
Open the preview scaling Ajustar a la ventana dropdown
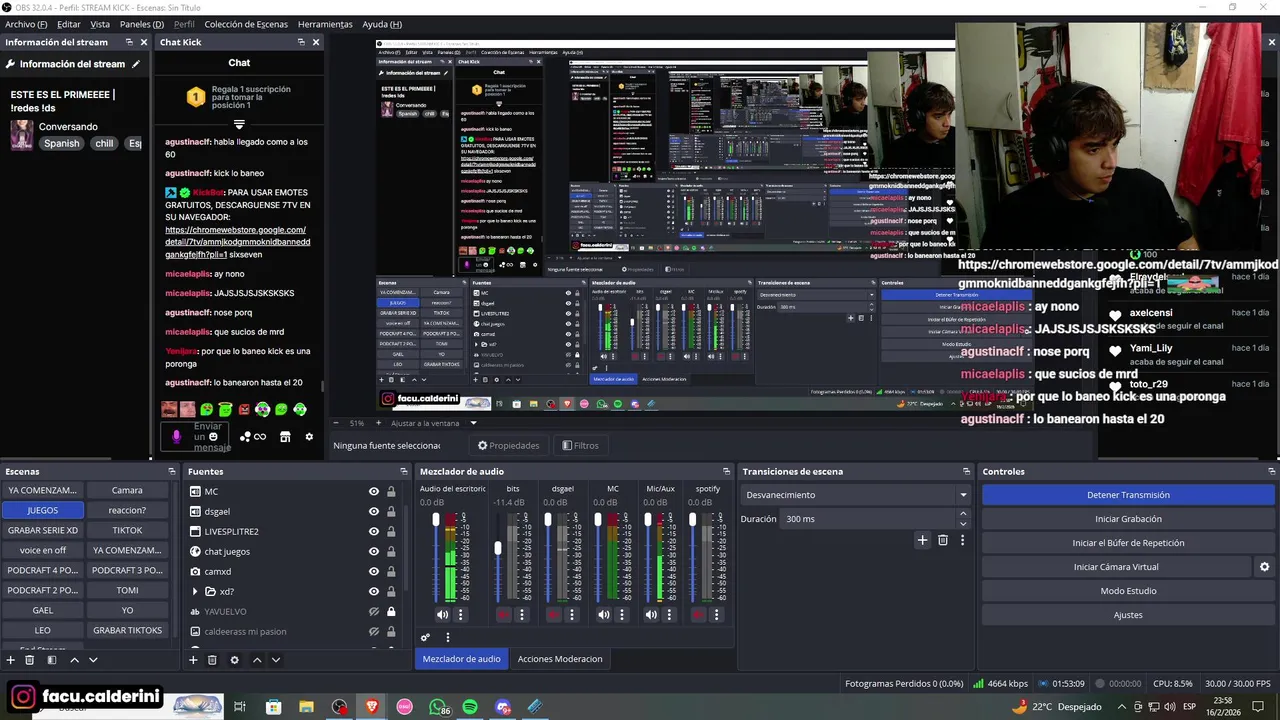tap(434, 423)
